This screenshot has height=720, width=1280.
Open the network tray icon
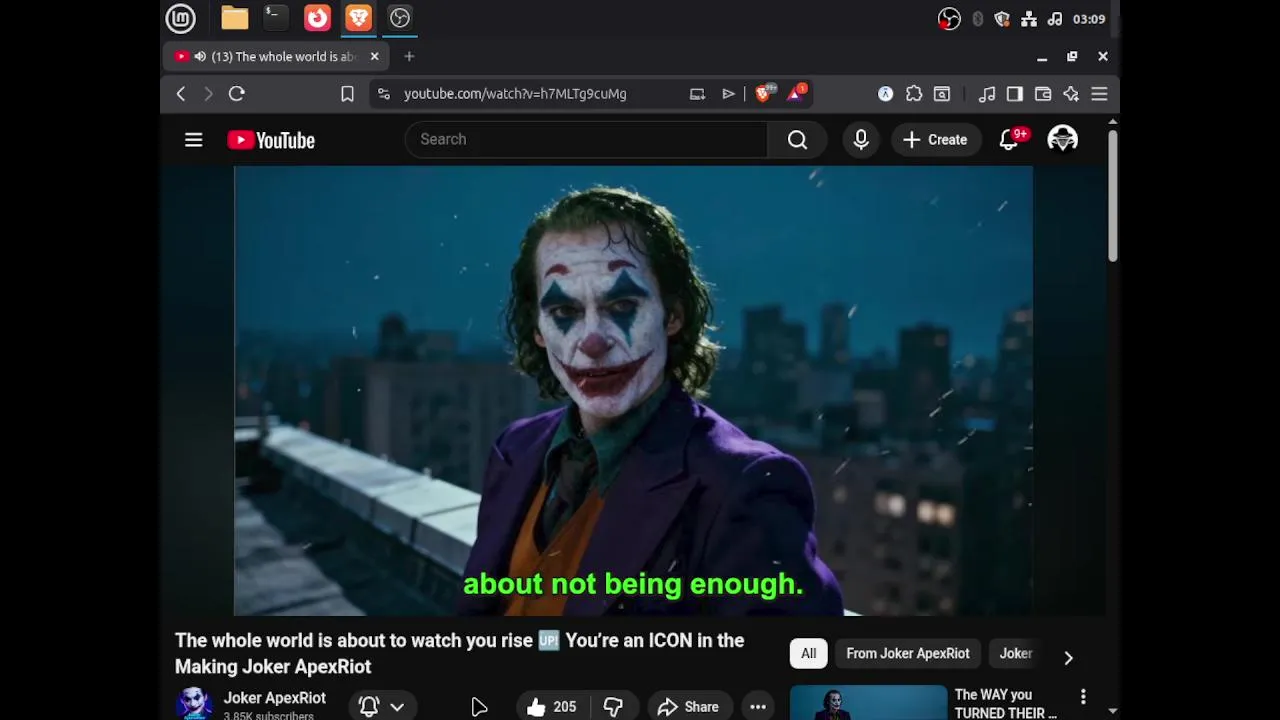pyautogui.click(x=1029, y=19)
